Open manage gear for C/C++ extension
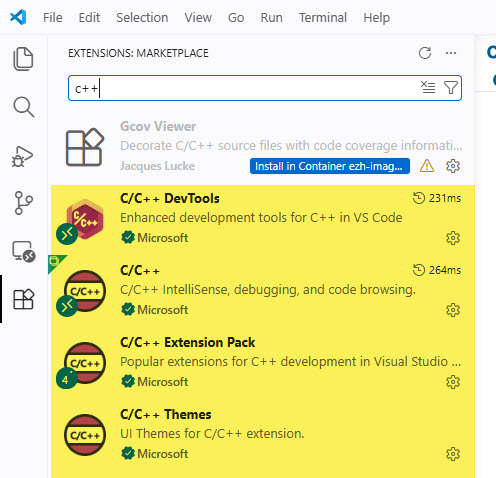 (453, 310)
